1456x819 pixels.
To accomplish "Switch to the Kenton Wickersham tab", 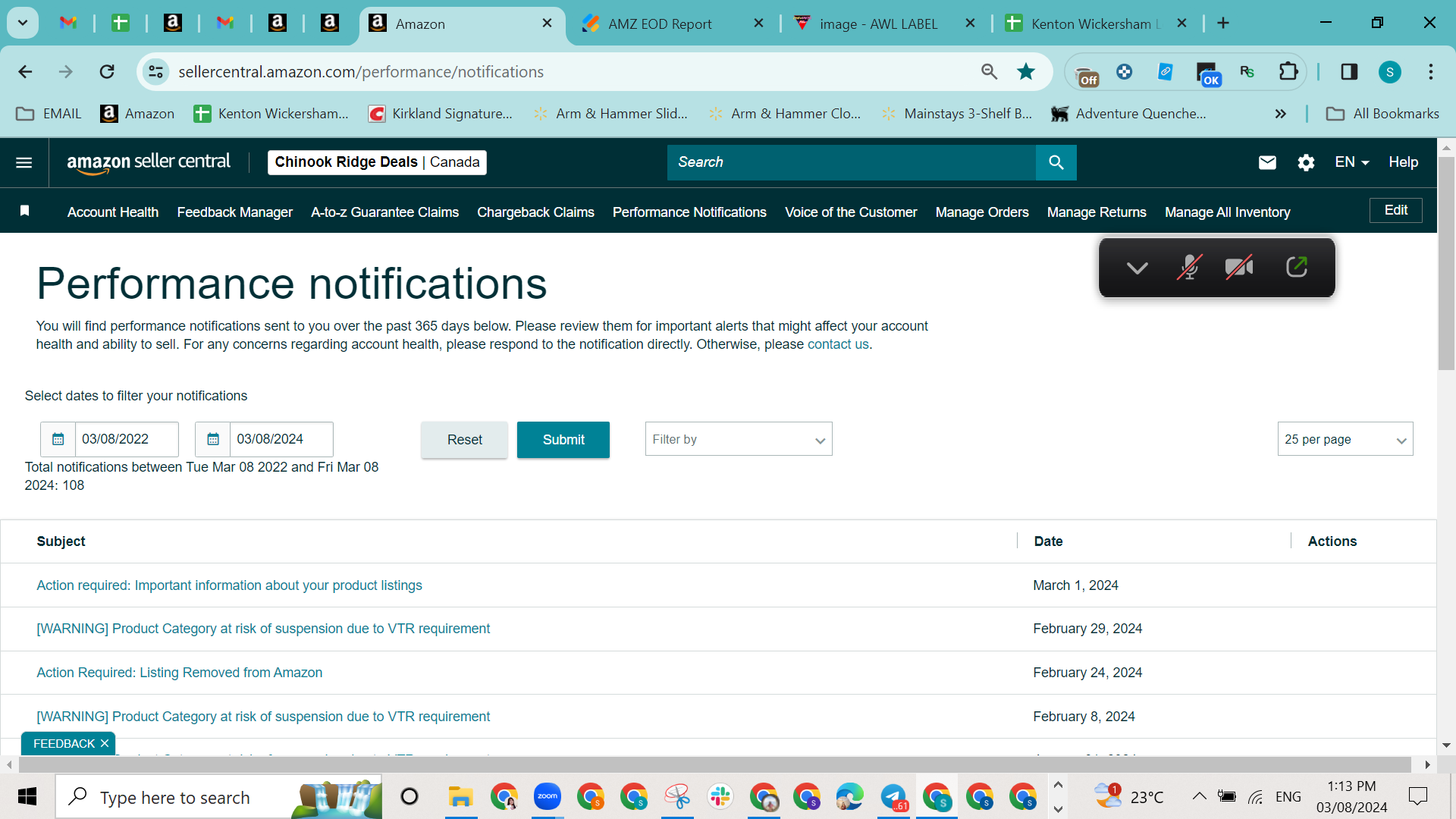I will click(1097, 24).
